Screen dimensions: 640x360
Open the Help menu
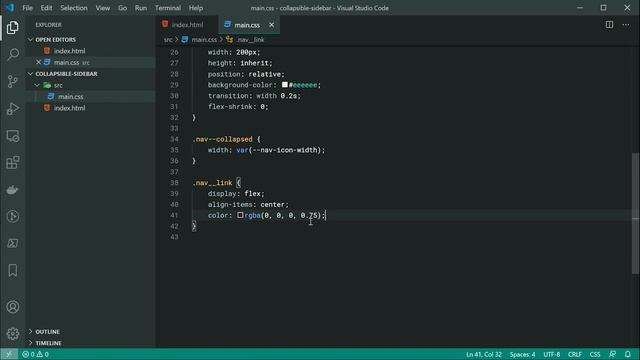196,8
